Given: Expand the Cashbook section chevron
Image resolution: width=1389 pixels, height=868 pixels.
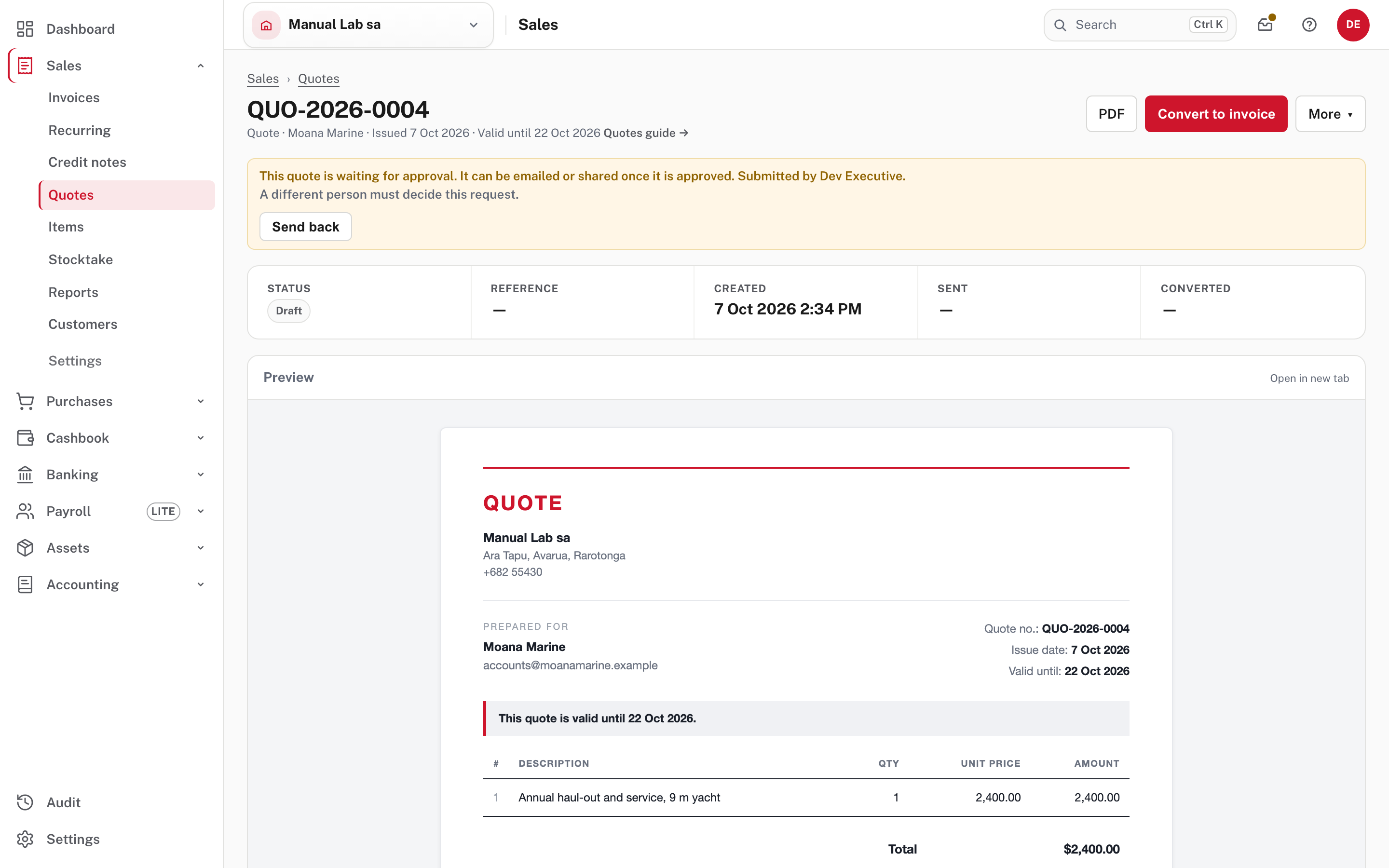Looking at the screenshot, I should (x=200, y=438).
